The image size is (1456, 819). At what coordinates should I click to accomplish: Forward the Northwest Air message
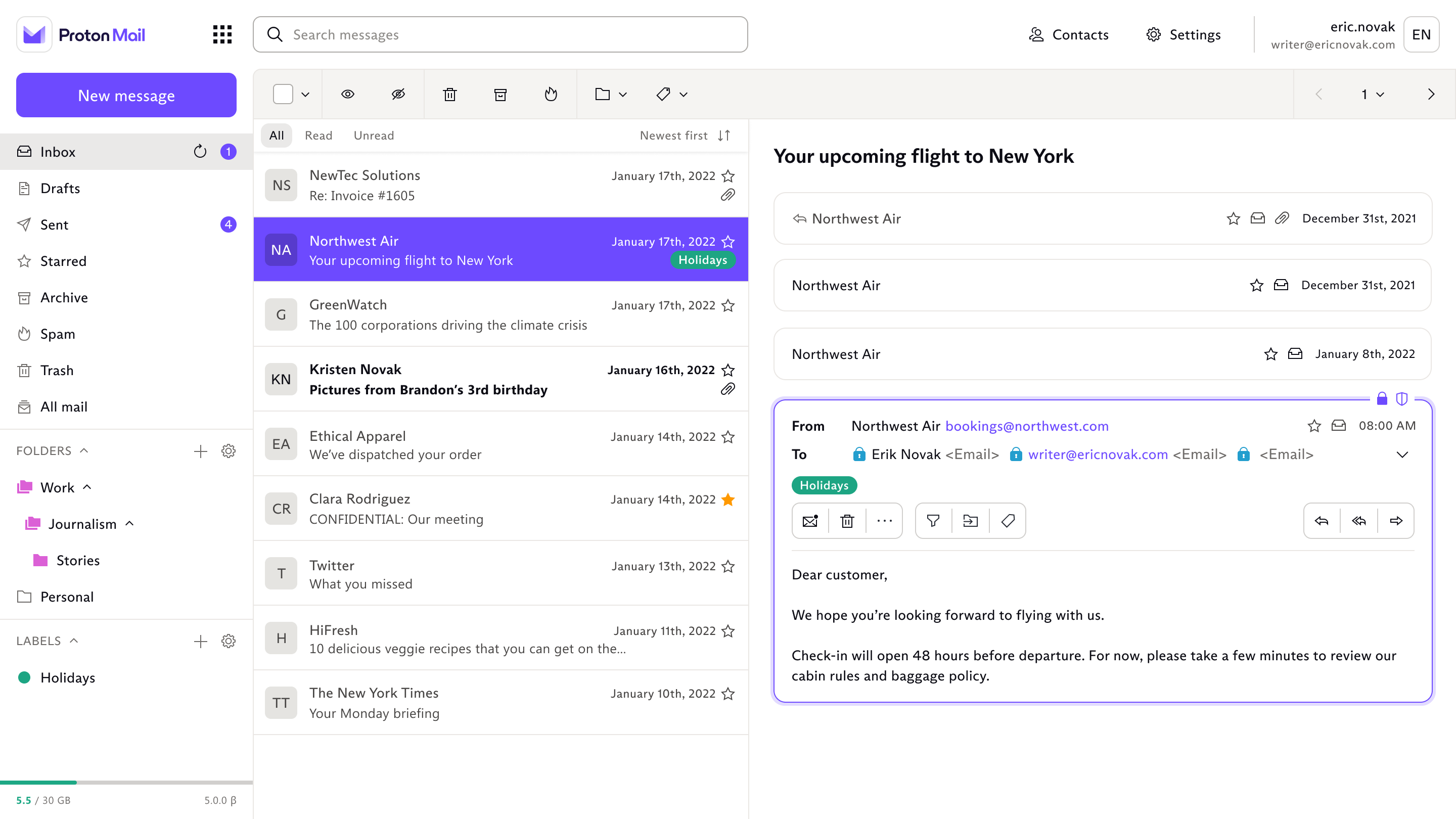(x=1397, y=521)
